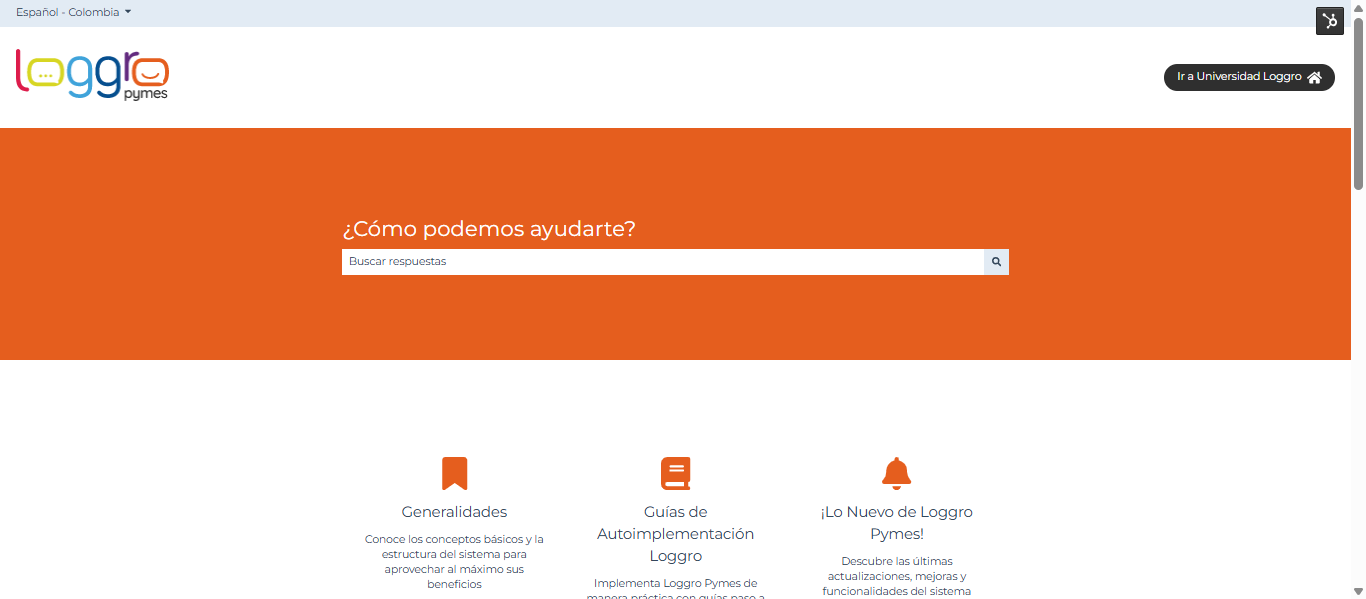This screenshot has width=1366, height=599.
Task: Click the scrollbar up arrow
Action: point(1358,6)
